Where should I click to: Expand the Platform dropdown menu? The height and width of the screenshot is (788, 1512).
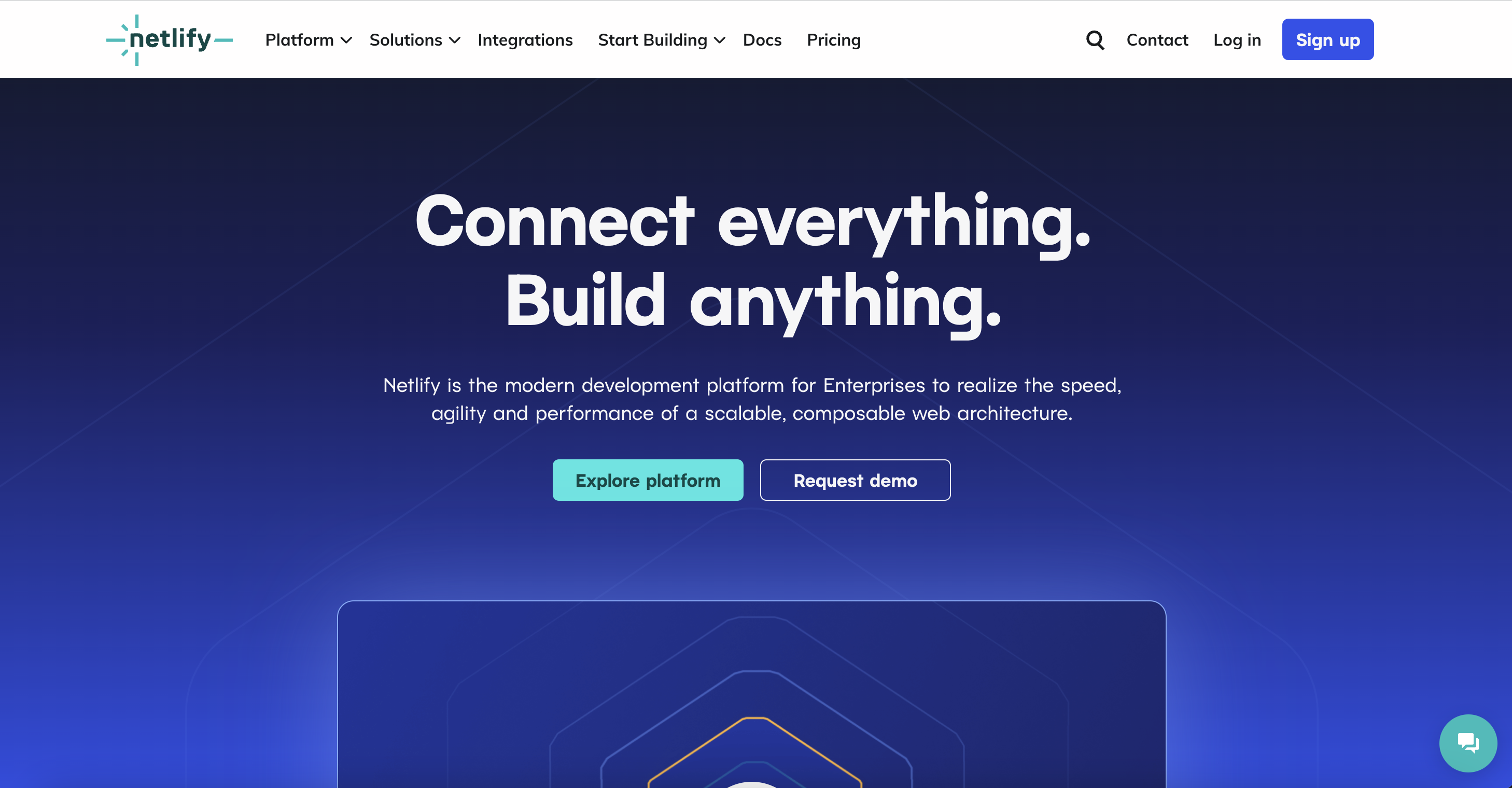307,40
